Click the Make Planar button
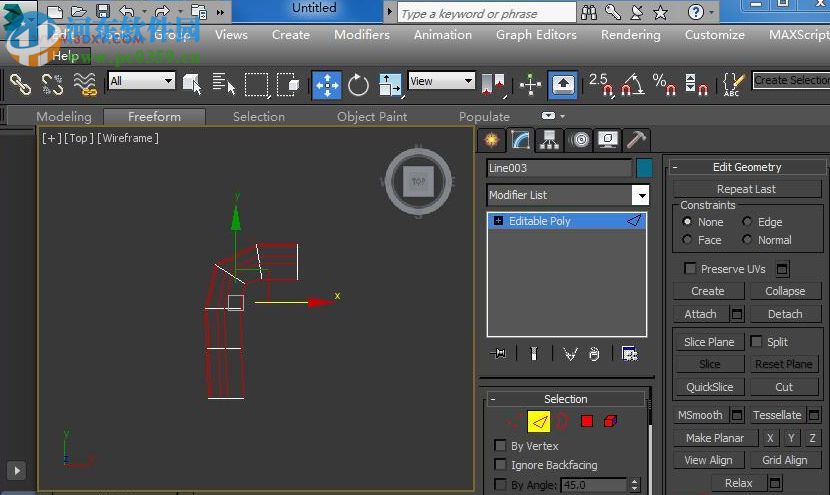 715,438
